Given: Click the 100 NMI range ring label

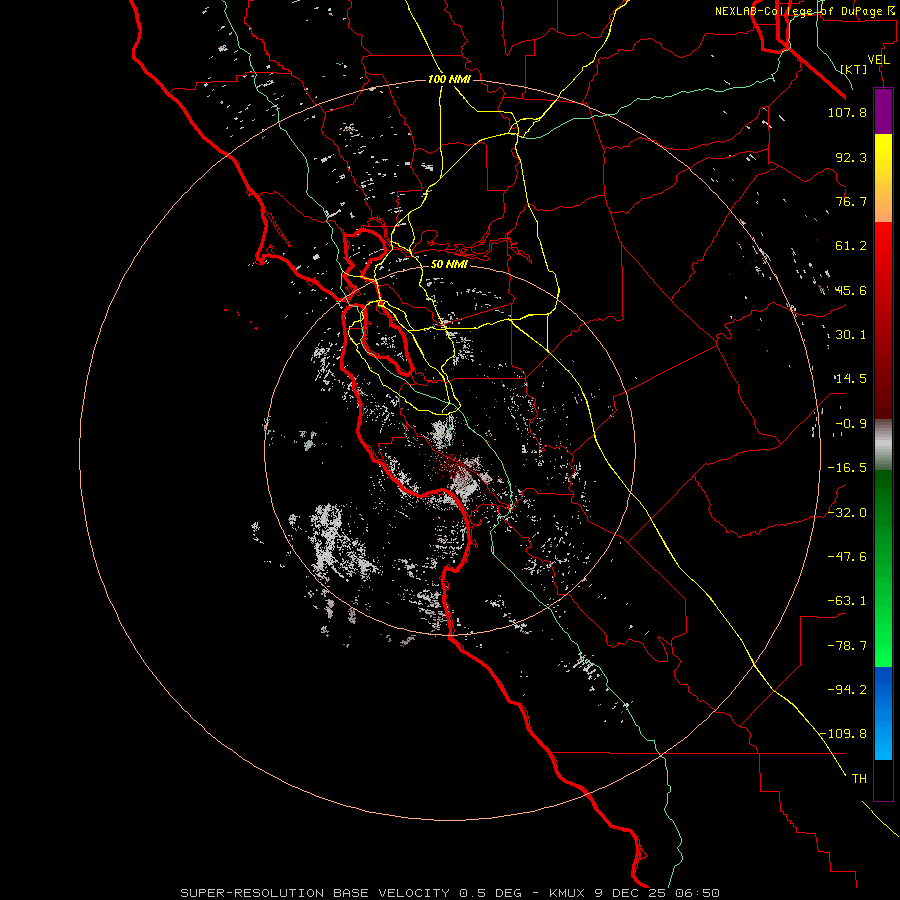Looking at the screenshot, I should 449,79.
